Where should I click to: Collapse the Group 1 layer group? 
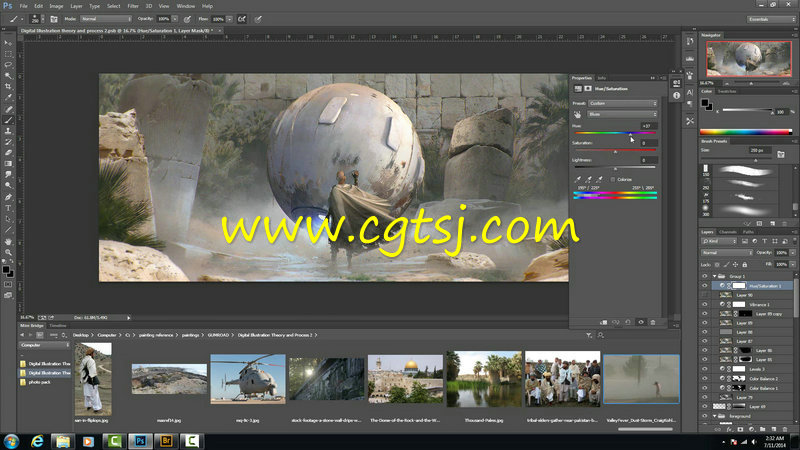click(714, 276)
